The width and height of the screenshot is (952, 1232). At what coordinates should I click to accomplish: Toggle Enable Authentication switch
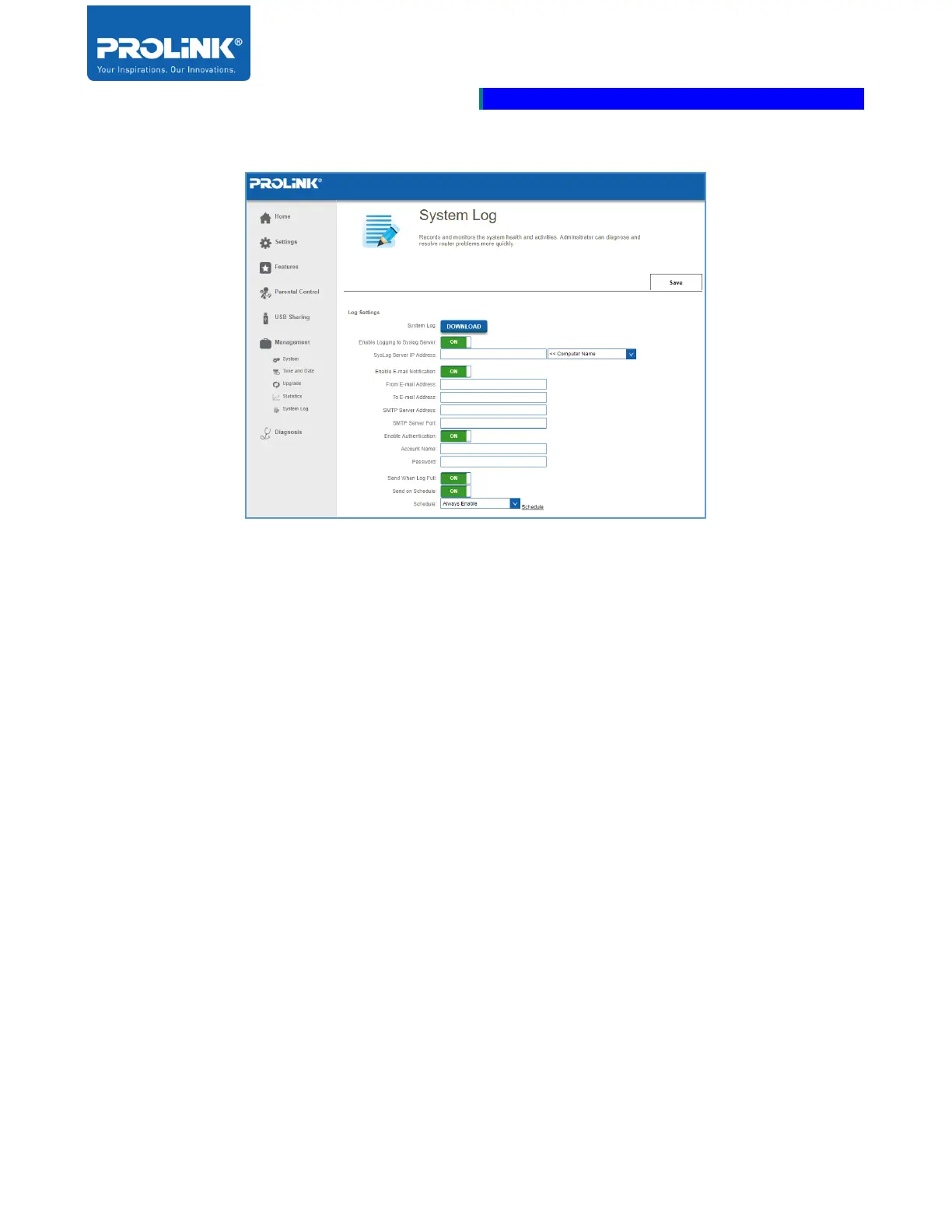(456, 436)
